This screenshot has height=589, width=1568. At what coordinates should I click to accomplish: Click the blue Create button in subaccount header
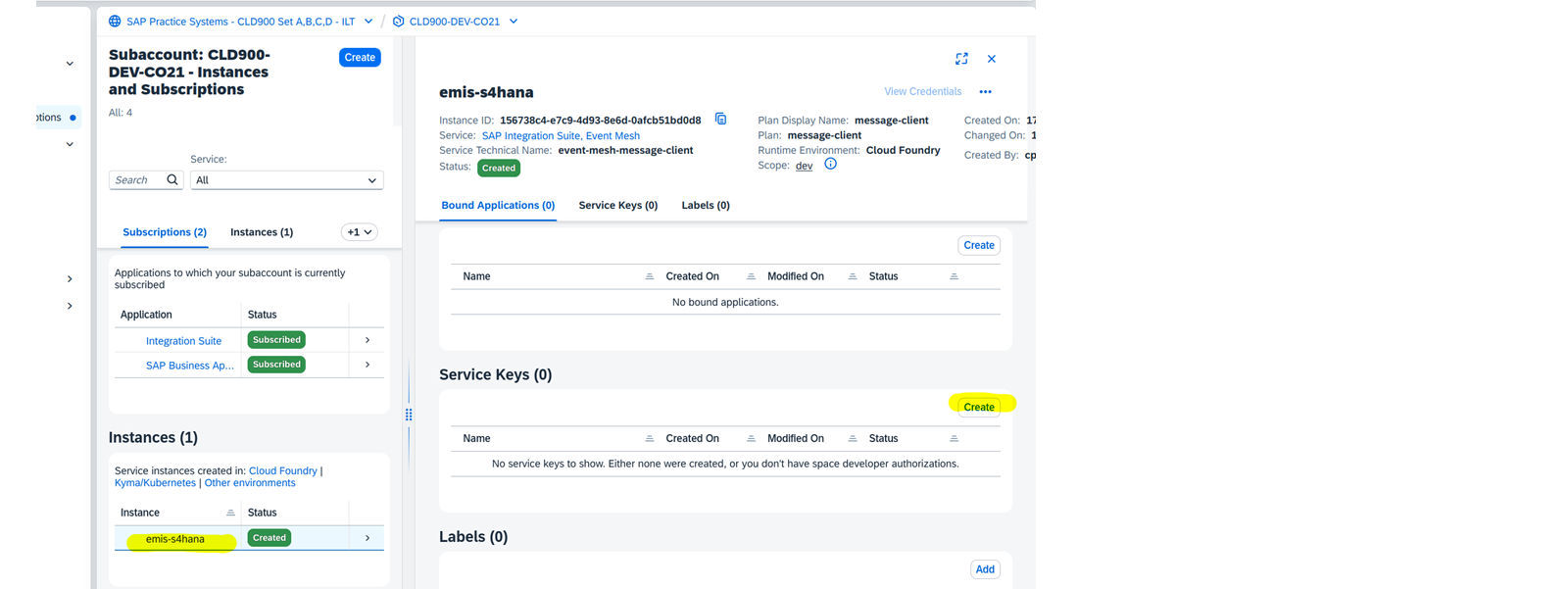pos(360,58)
